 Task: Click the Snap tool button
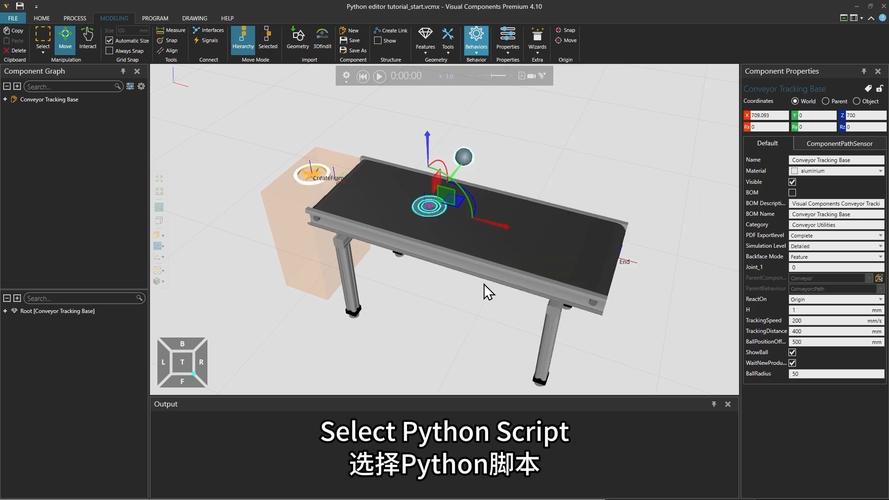pos(167,40)
